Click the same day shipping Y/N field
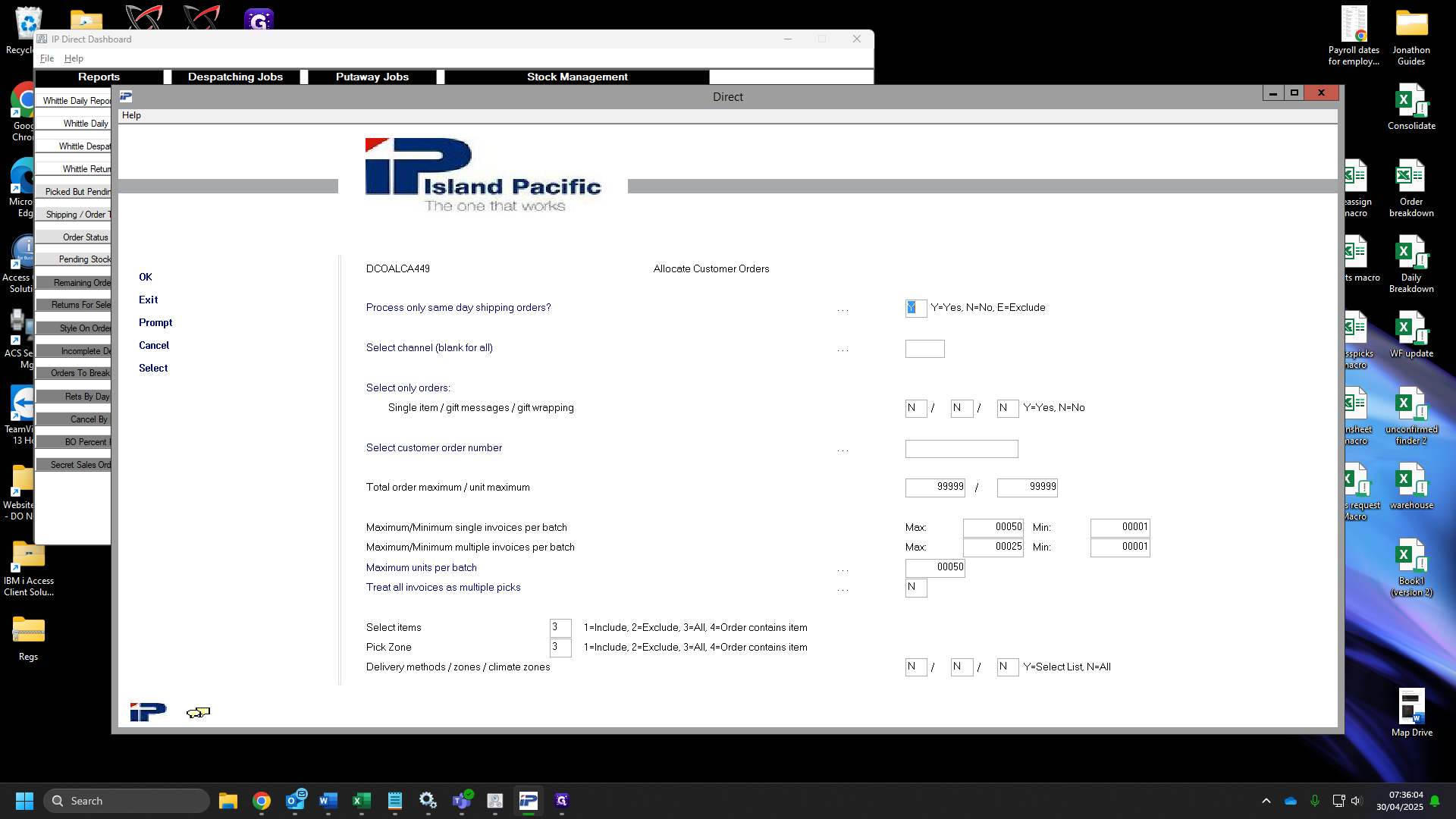Viewport: 1456px width, 819px height. click(916, 308)
